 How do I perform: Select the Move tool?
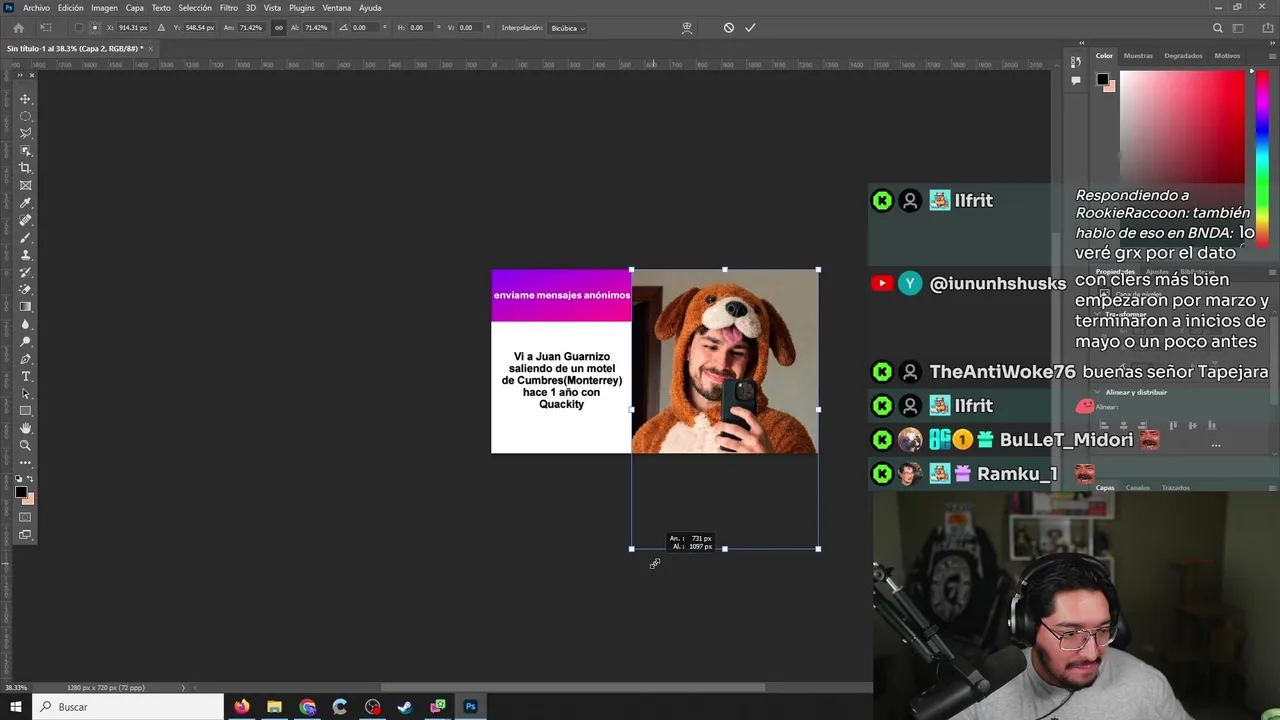click(x=26, y=99)
